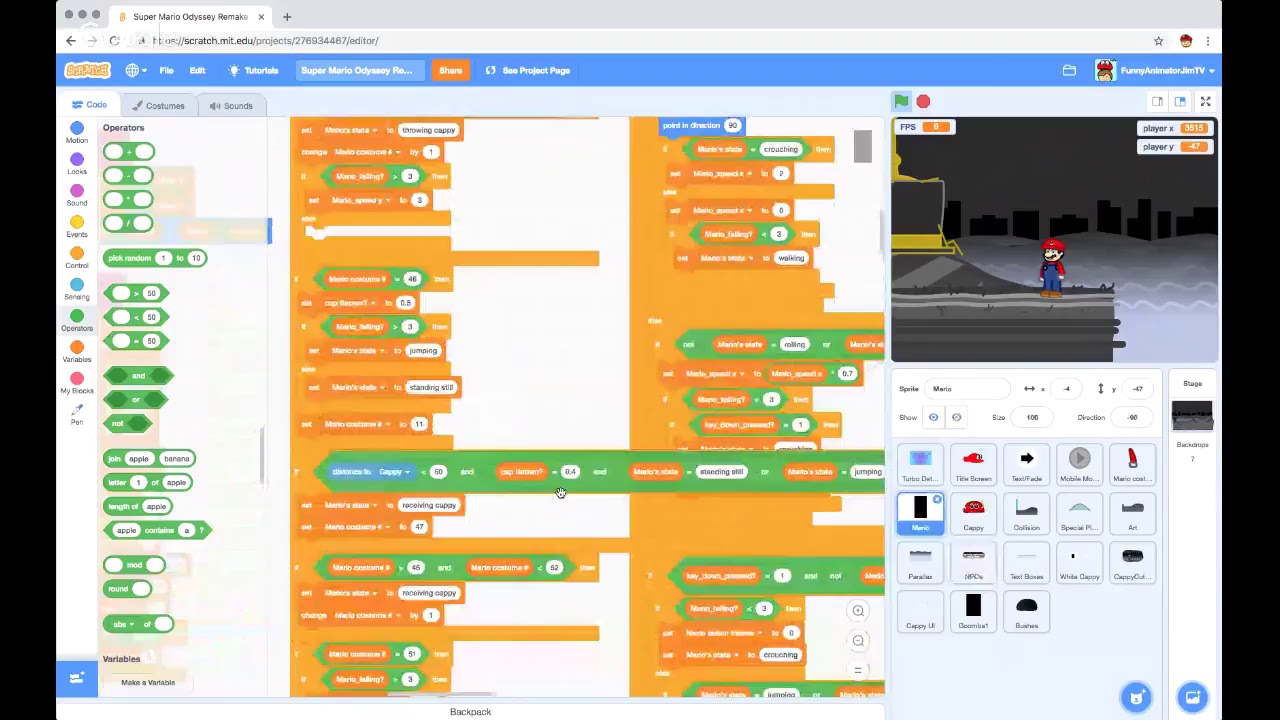This screenshot has width=1280, height=720.
Task: Zoom in on the code workspace
Action: coord(858,610)
